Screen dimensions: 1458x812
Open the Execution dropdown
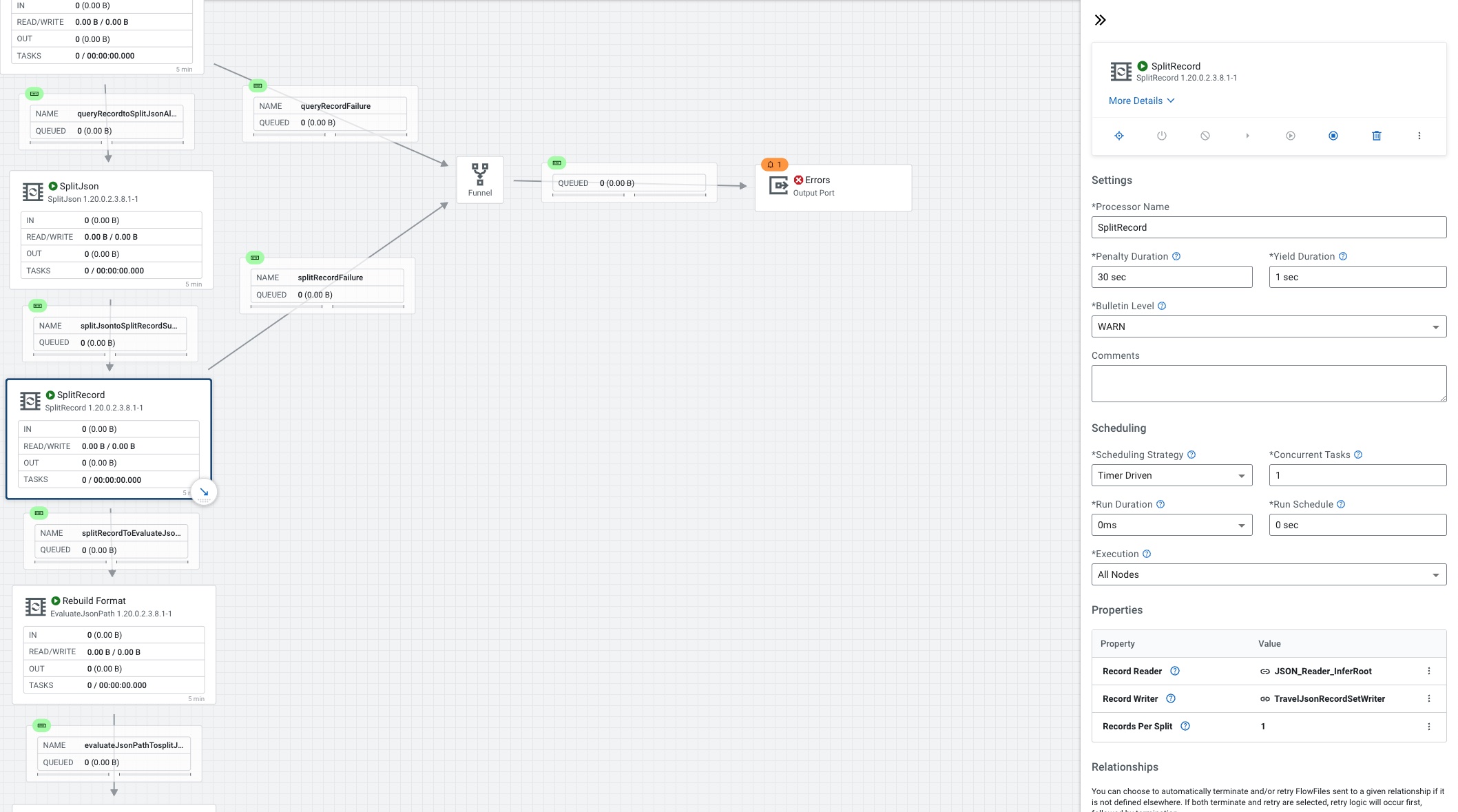[x=1268, y=574]
